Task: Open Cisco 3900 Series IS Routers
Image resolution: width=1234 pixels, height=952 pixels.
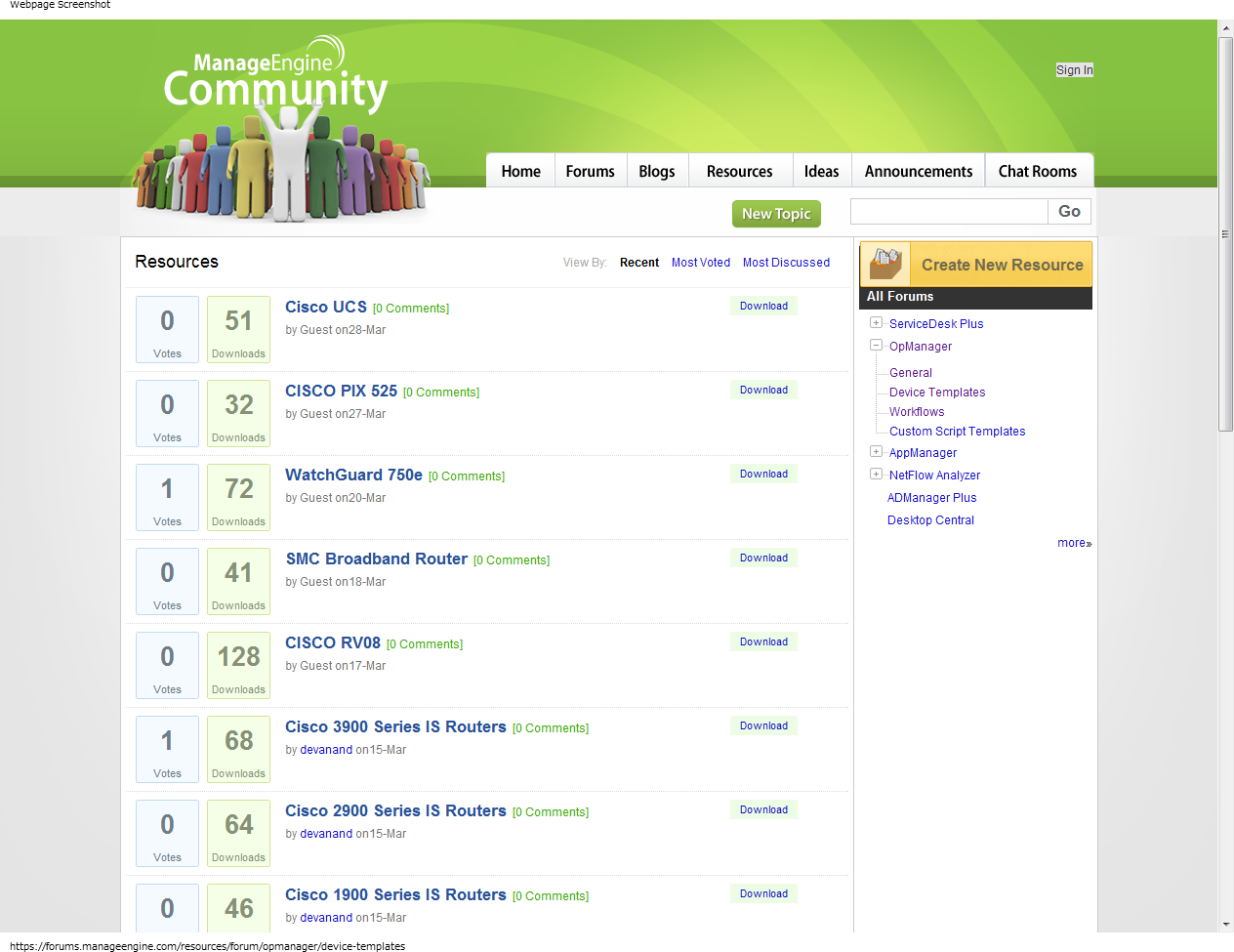Action: tap(395, 726)
